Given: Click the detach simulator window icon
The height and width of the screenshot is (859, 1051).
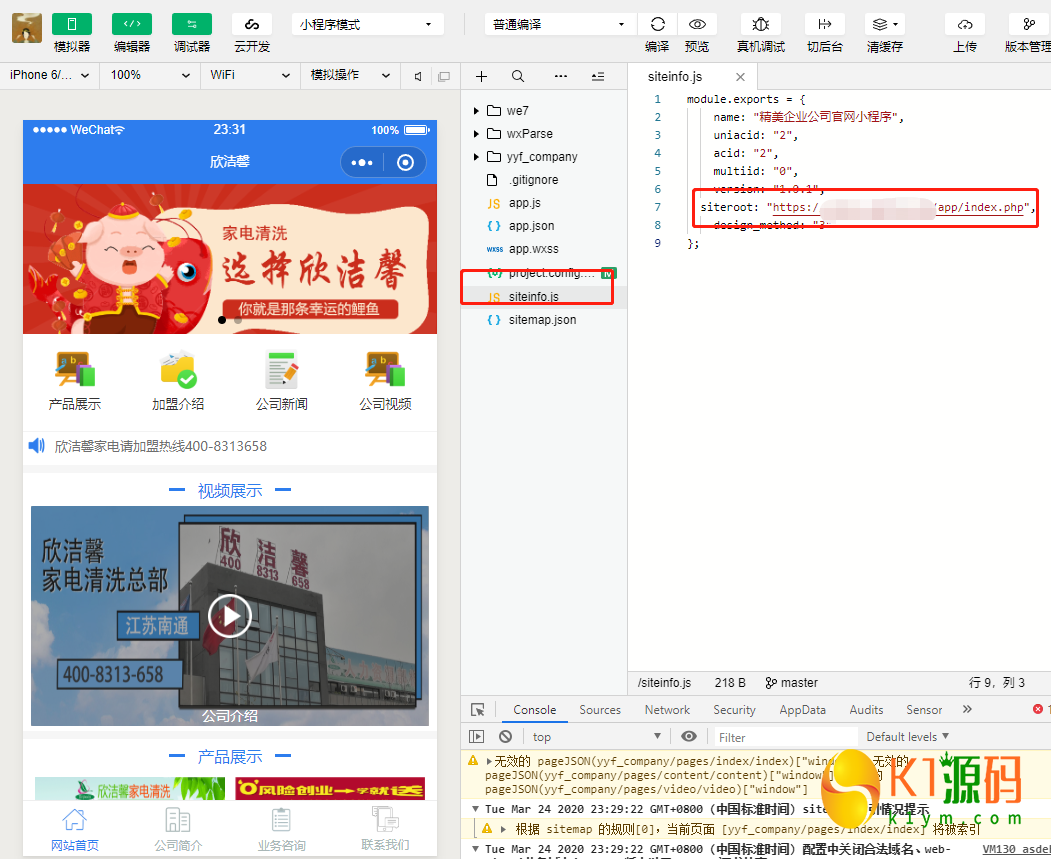Looking at the screenshot, I should [x=444, y=76].
